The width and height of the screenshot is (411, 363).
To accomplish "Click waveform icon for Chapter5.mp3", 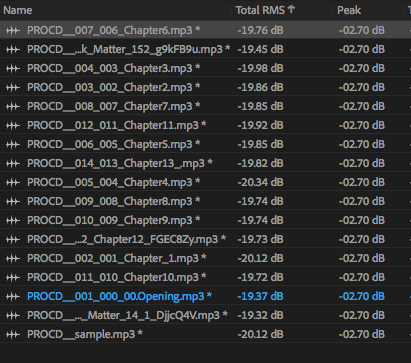I will click(x=13, y=144).
